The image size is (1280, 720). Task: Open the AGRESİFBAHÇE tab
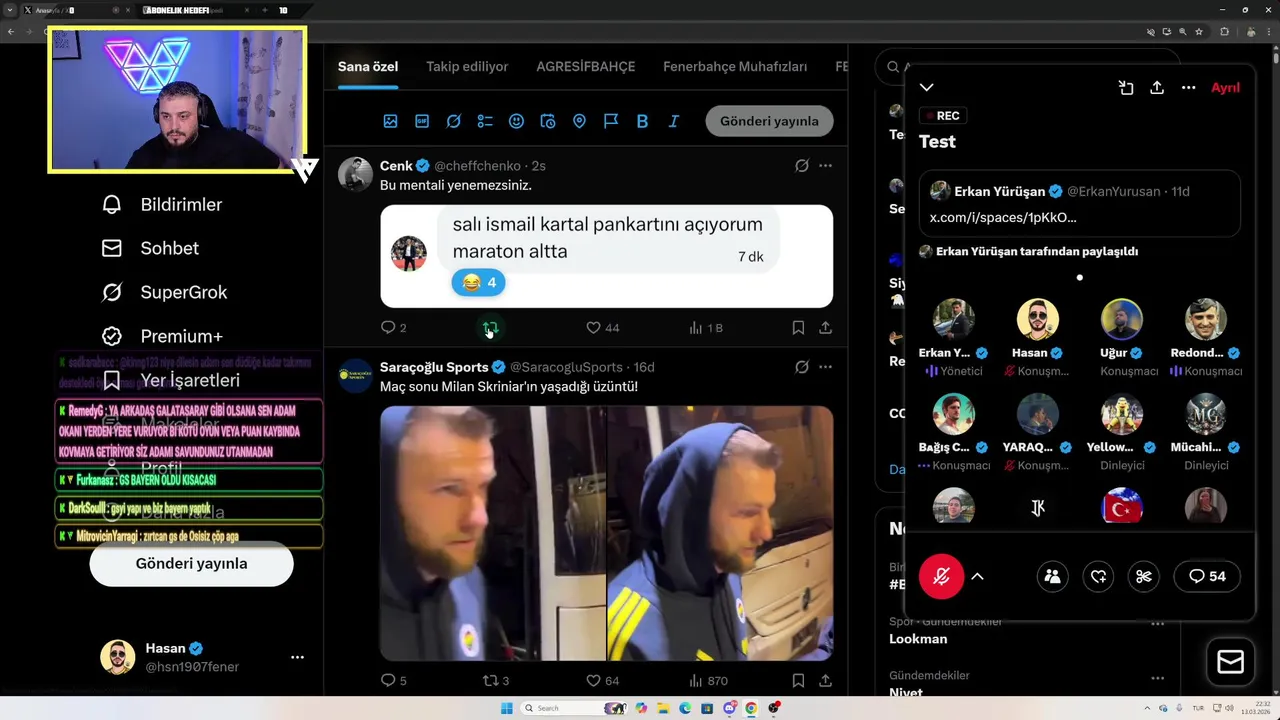[586, 67]
